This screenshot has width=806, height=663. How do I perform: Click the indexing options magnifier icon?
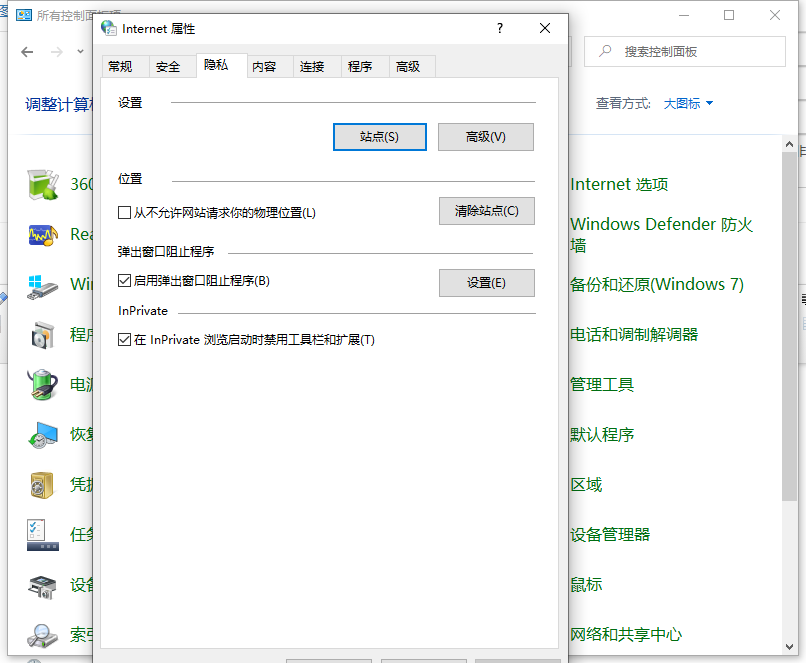tap(42, 635)
